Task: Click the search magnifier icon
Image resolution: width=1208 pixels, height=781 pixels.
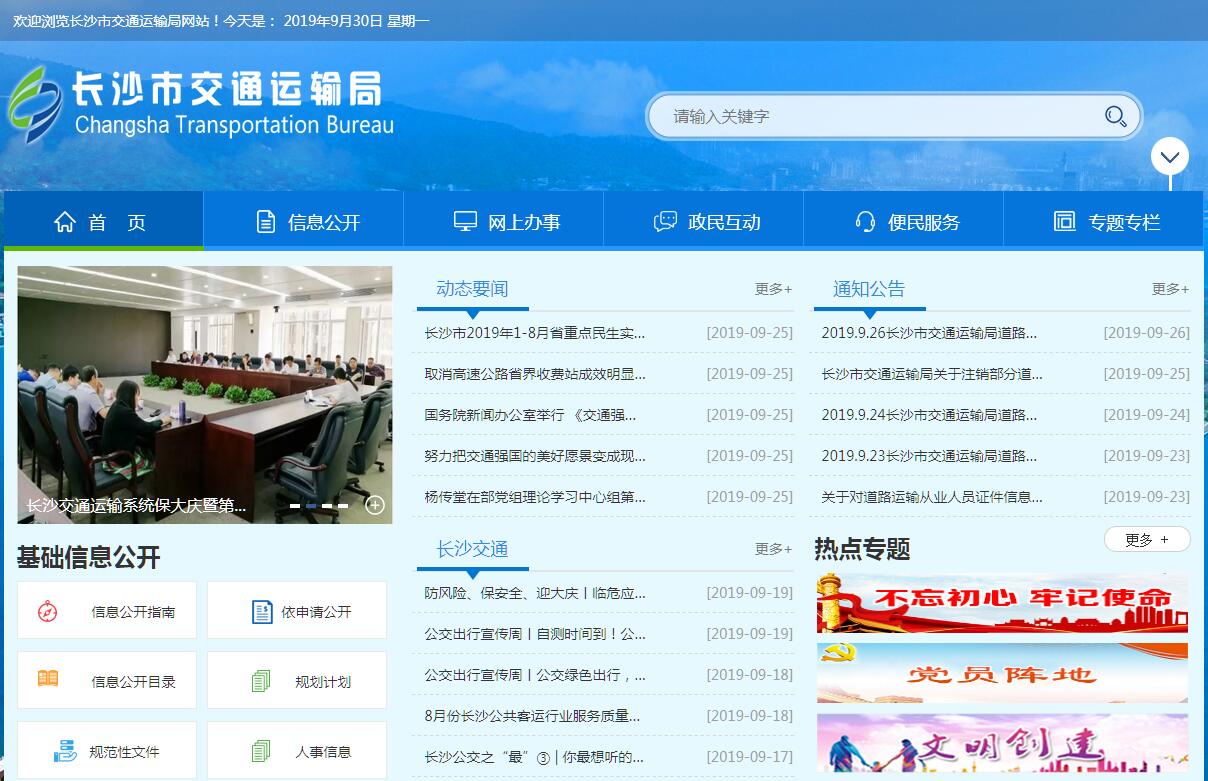Action: pyautogui.click(x=1115, y=117)
